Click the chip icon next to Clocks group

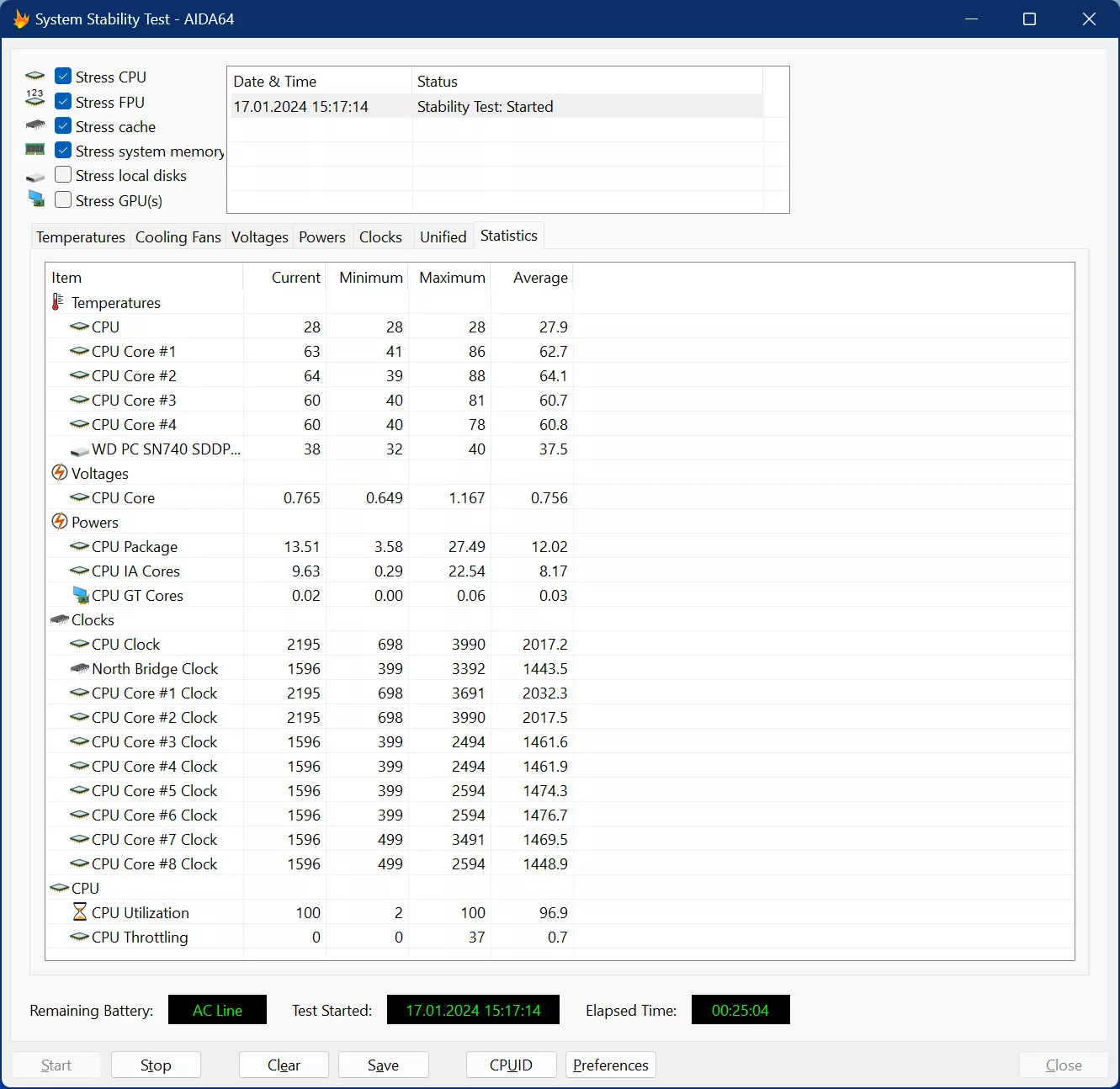(60, 619)
